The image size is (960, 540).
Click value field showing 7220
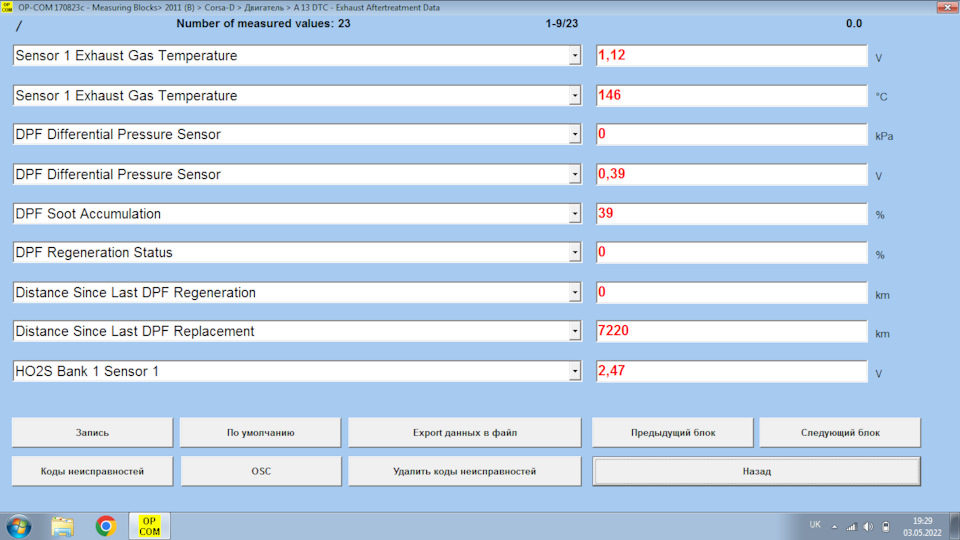tap(732, 331)
